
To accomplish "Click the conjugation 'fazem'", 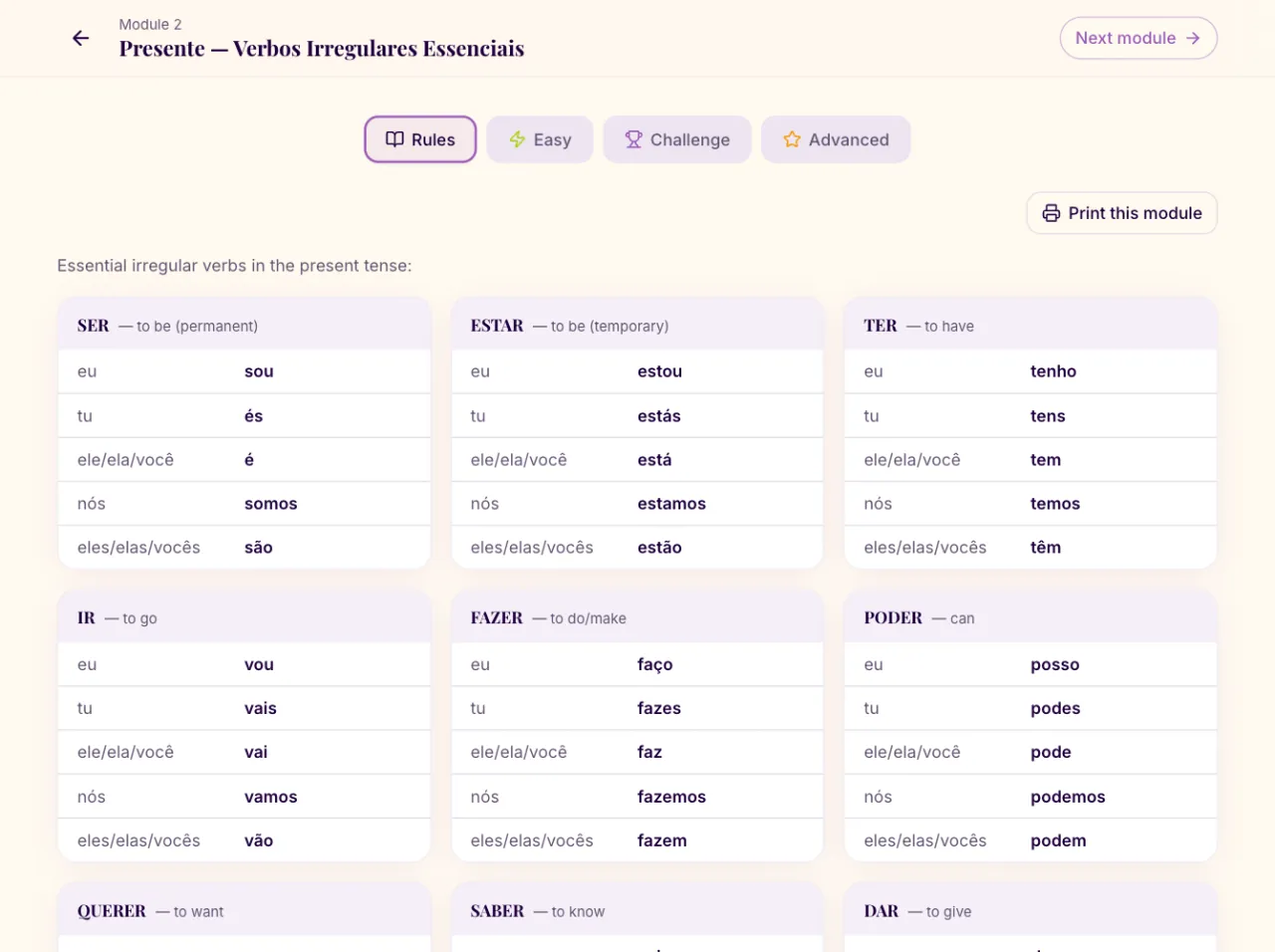I will 662,840.
